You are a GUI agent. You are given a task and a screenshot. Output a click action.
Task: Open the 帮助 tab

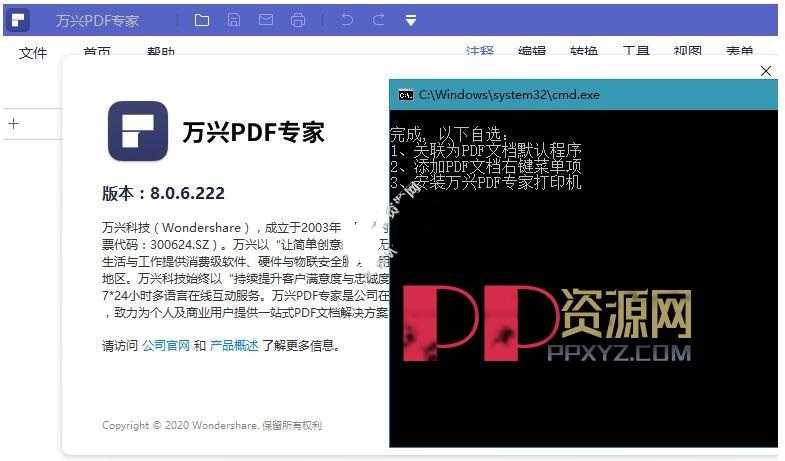(x=161, y=51)
